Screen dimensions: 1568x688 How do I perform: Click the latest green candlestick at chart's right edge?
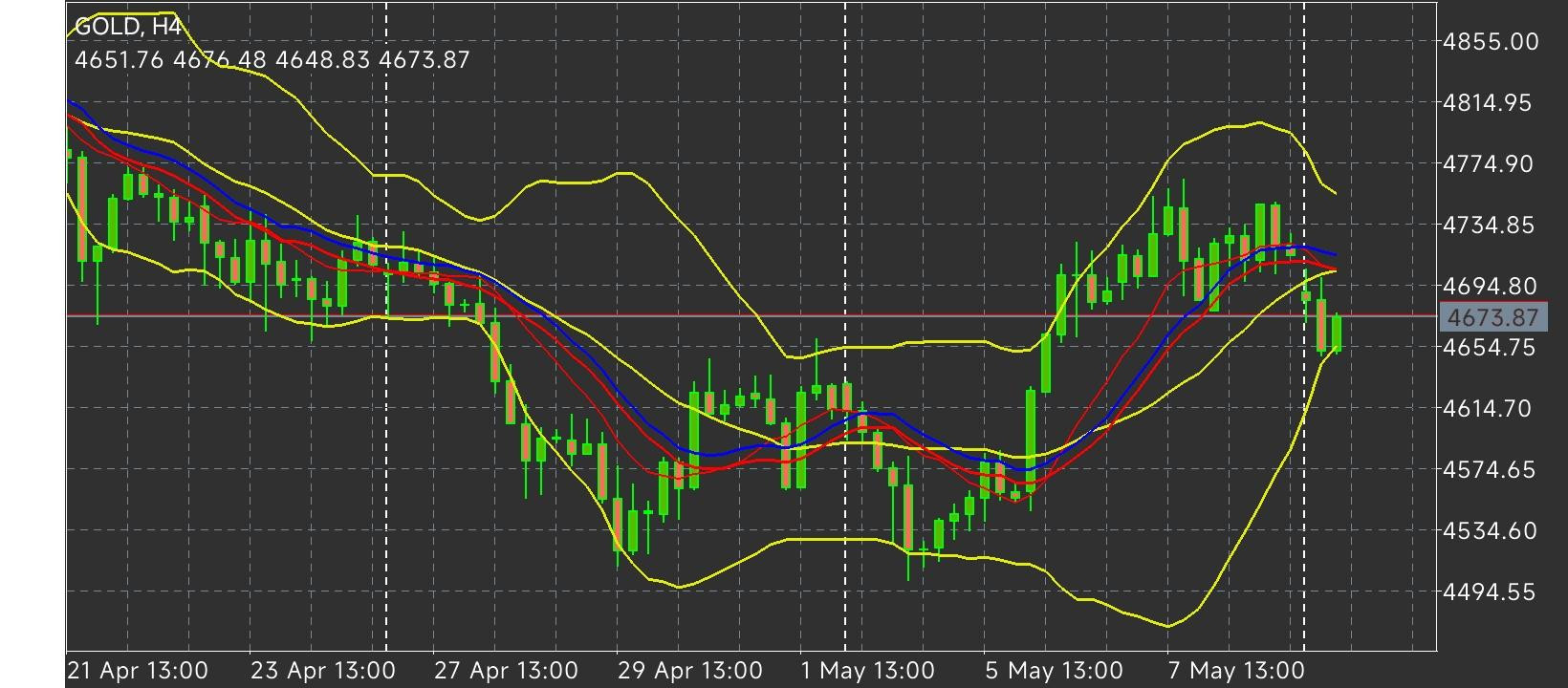pos(1337,333)
